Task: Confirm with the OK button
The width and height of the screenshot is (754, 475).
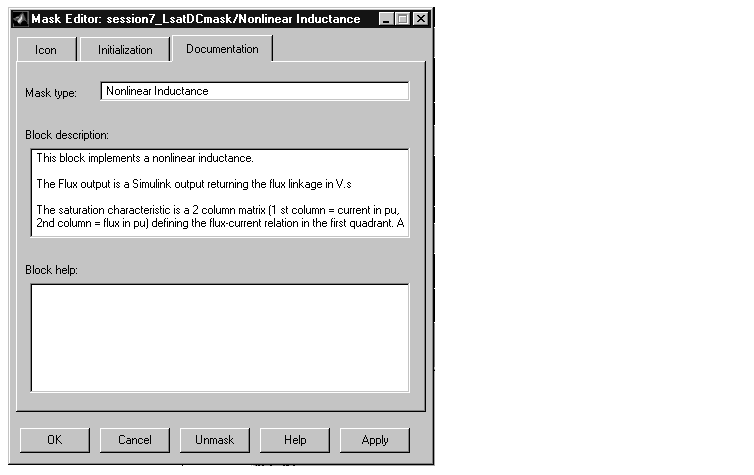Action: 55,440
